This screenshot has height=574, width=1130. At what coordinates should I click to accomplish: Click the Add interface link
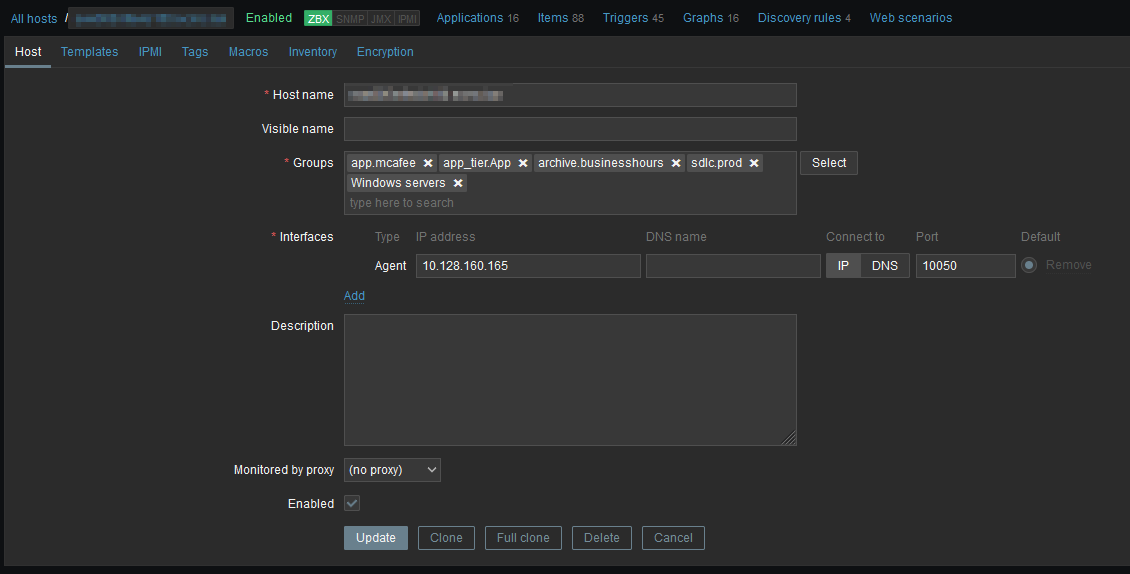coord(354,296)
